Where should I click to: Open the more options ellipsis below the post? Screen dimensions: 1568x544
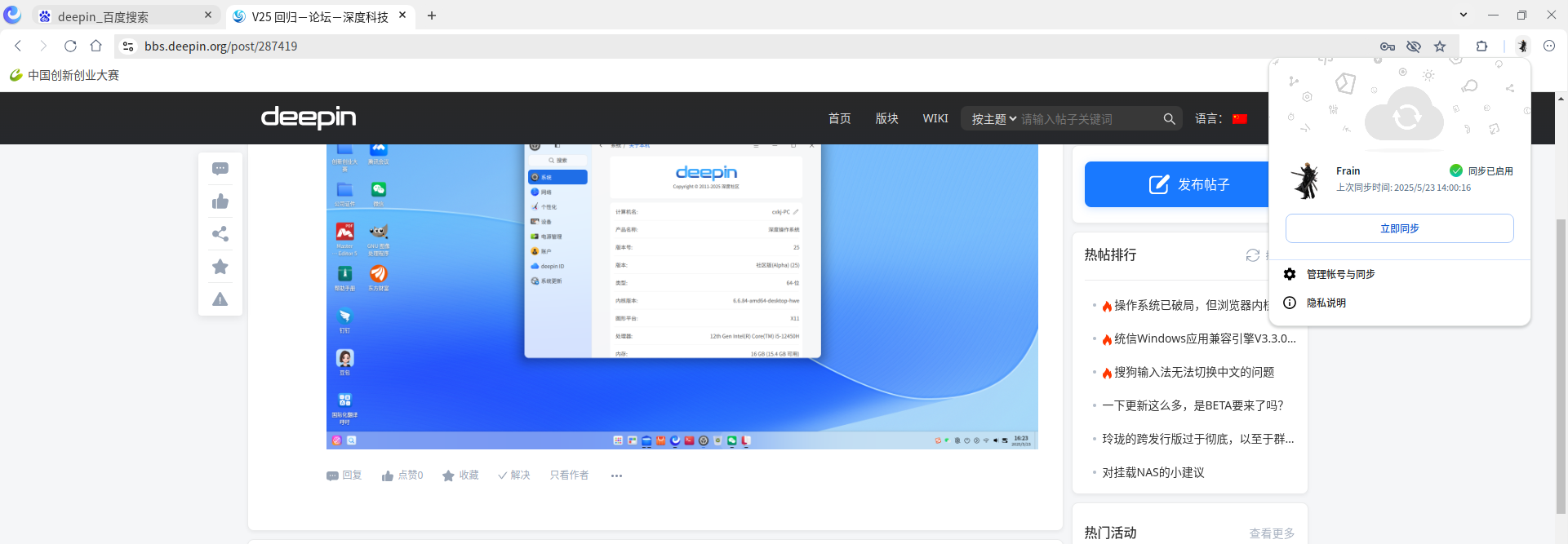click(616, 475)
